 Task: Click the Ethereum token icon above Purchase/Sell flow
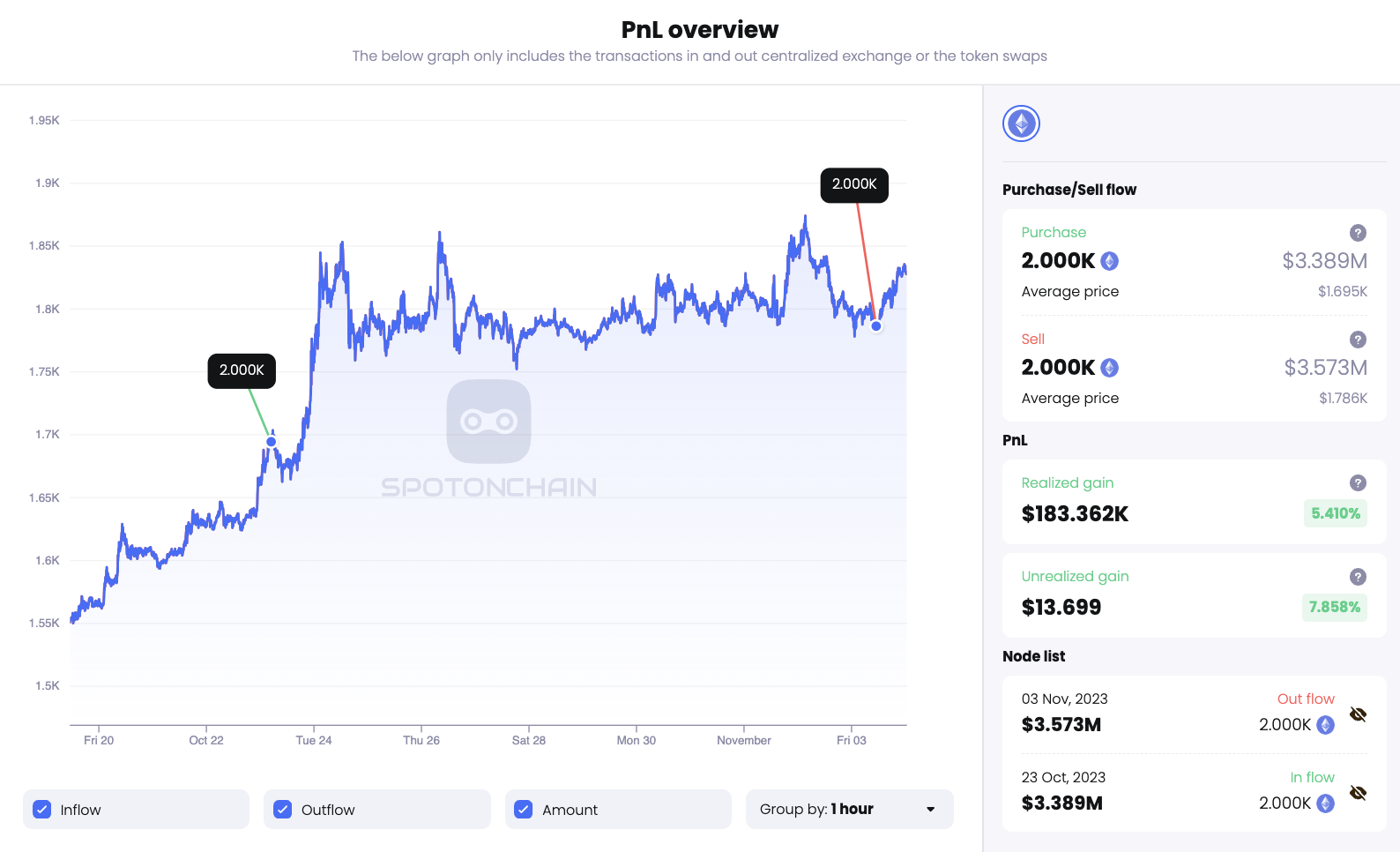tap(1021, 123)
